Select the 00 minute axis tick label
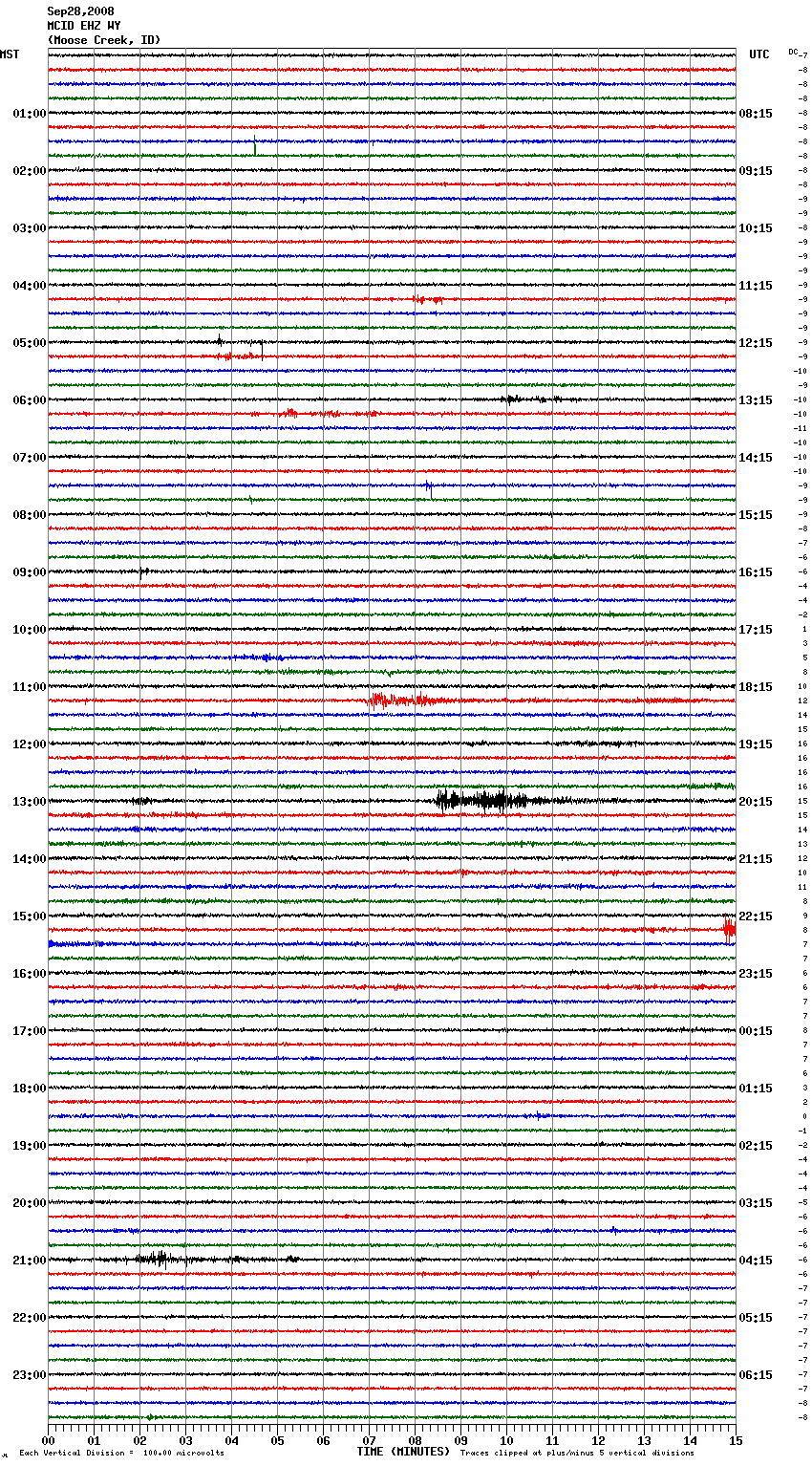The image size is (812, 1466). pos(48,1440)
